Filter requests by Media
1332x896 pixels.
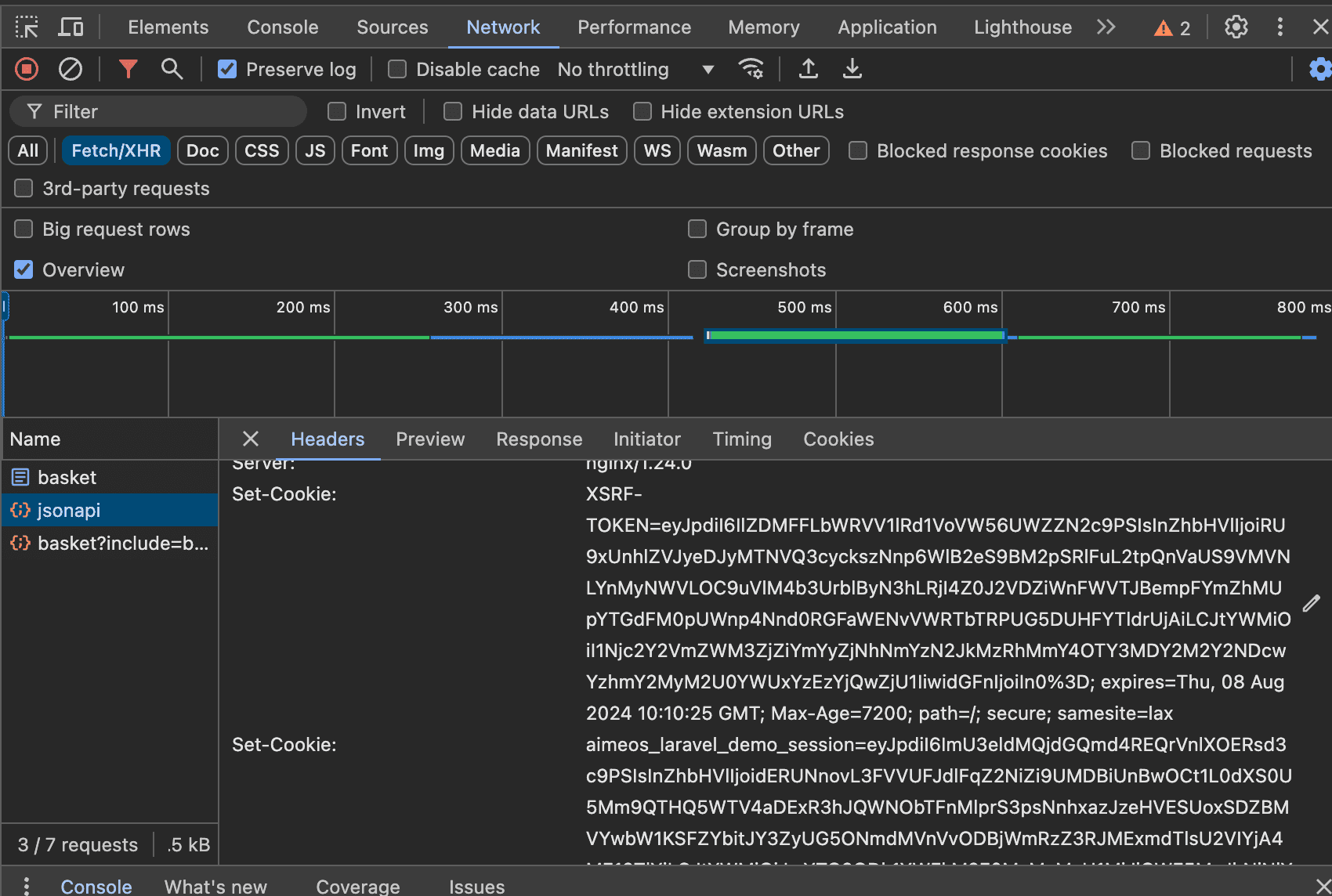coord(495,150)
